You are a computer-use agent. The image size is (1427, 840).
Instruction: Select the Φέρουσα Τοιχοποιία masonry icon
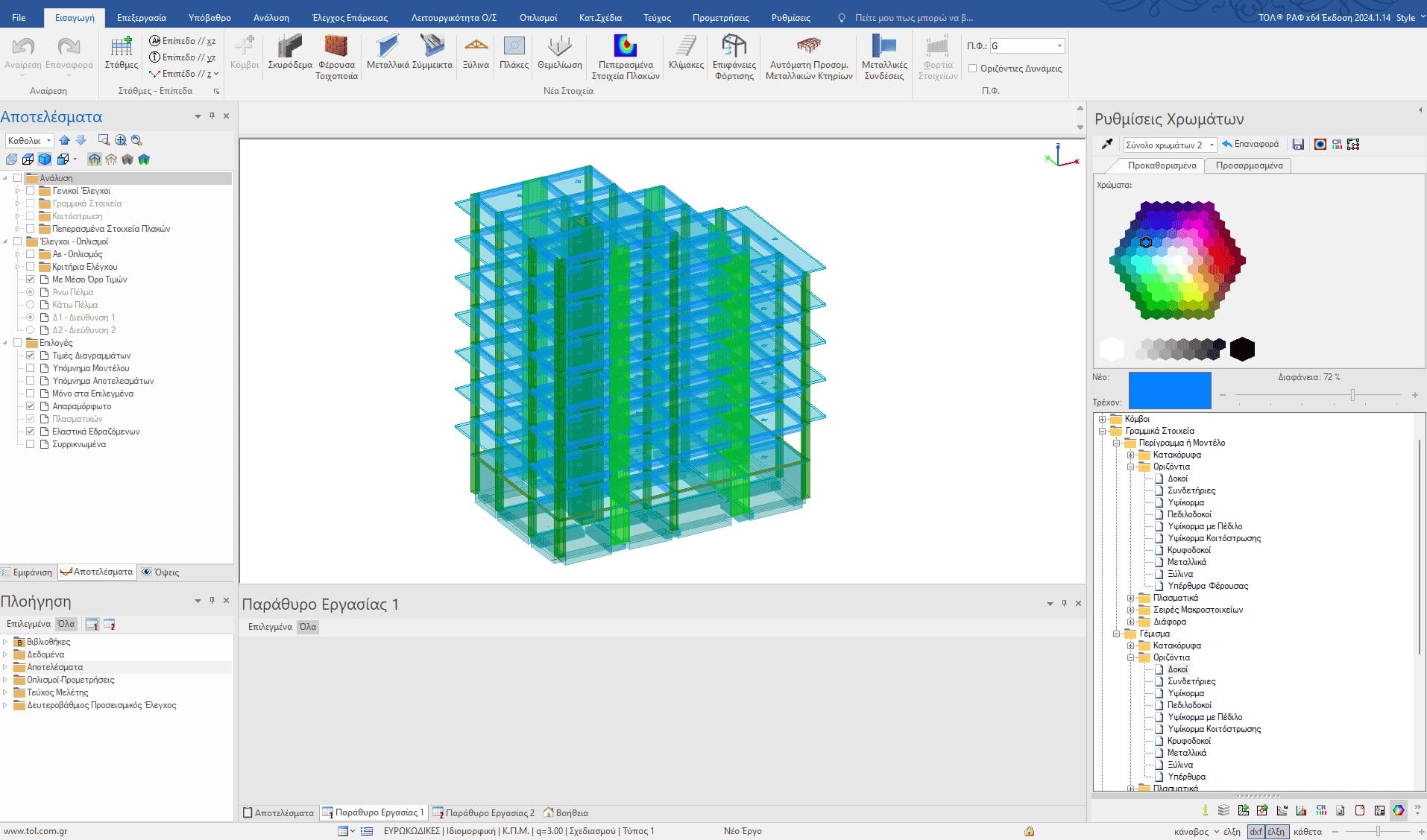[x=336, y=47]
